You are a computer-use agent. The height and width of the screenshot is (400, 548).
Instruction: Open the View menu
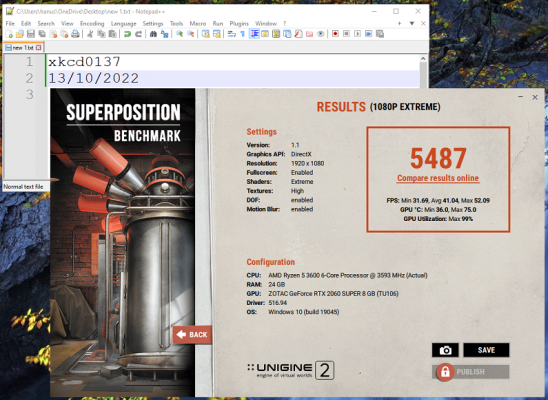point(67,23)
